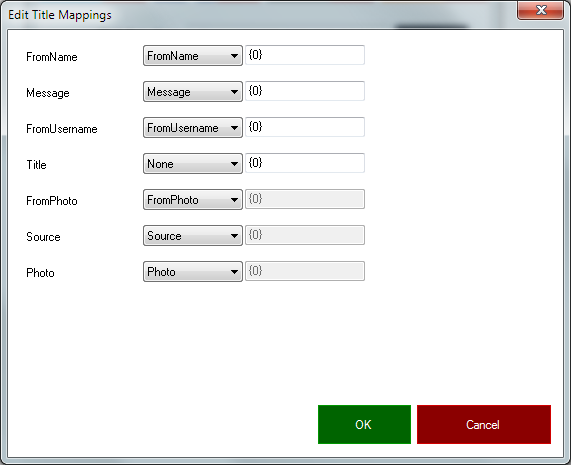Focus the FromUsername format text field

[x=305, y=127]
